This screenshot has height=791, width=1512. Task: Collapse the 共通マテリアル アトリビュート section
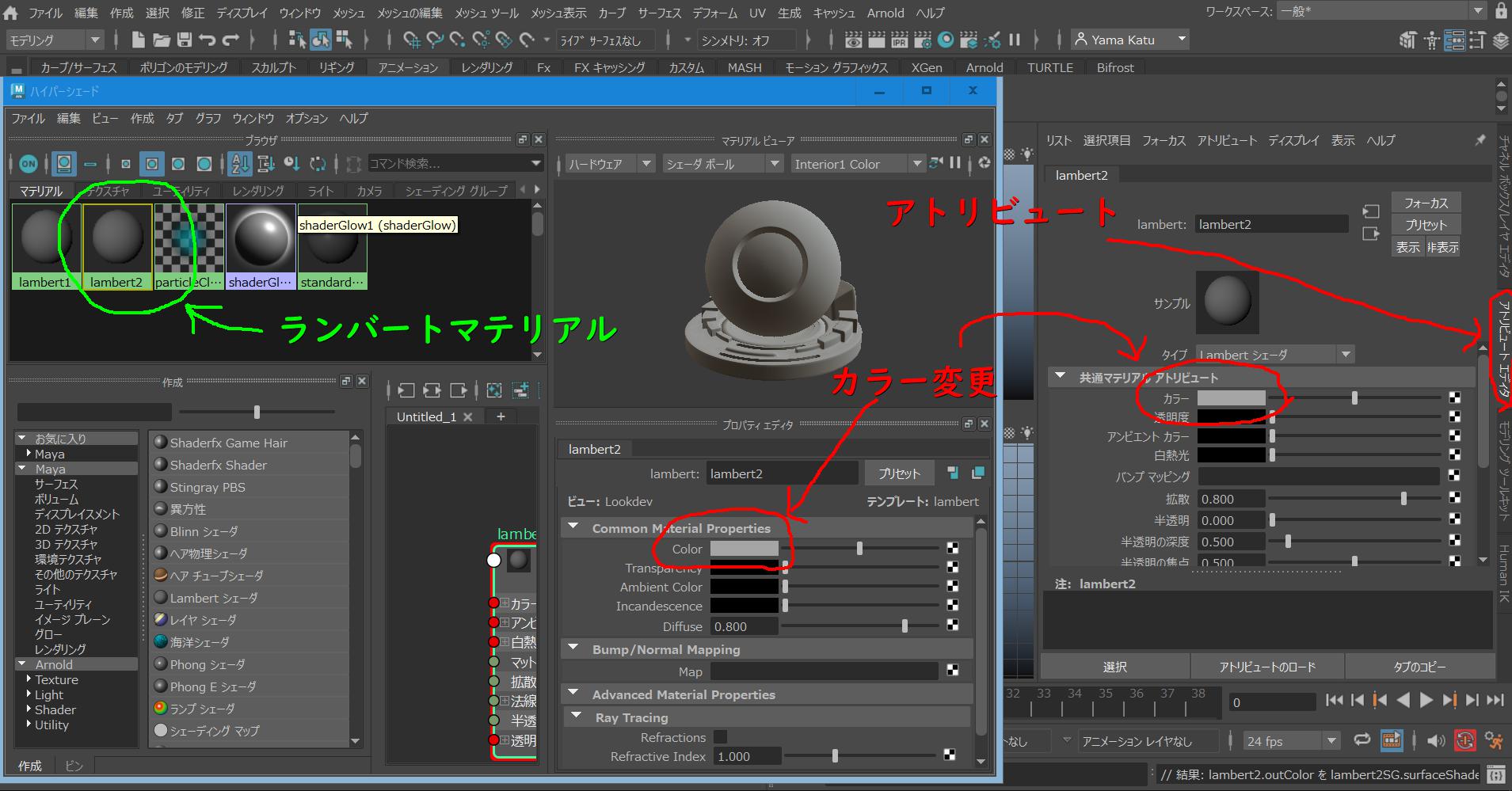click(x=1060, y=377)
